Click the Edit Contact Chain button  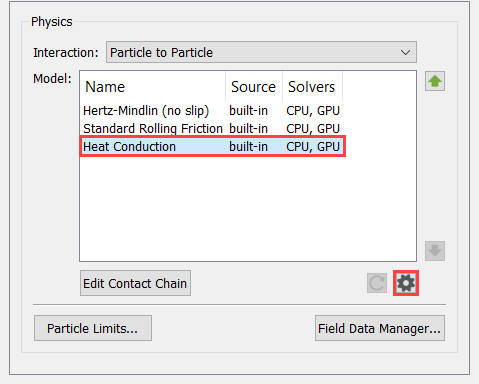tap(135, 283)
